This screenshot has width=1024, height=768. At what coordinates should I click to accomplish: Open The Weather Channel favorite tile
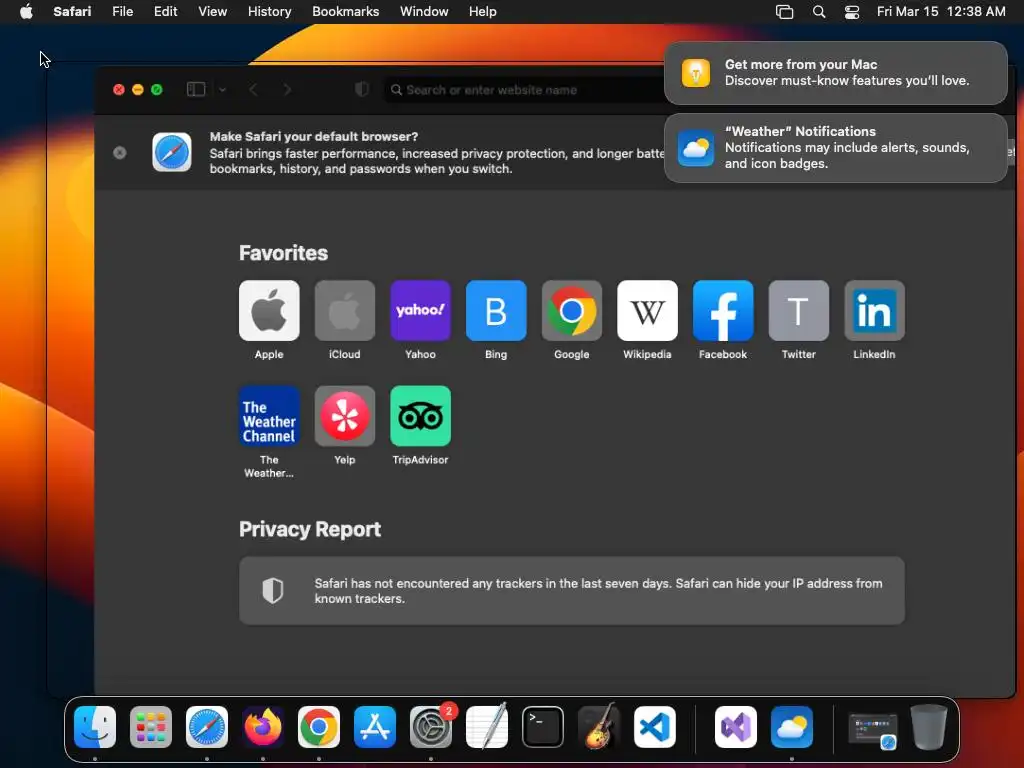pos(269,416)
